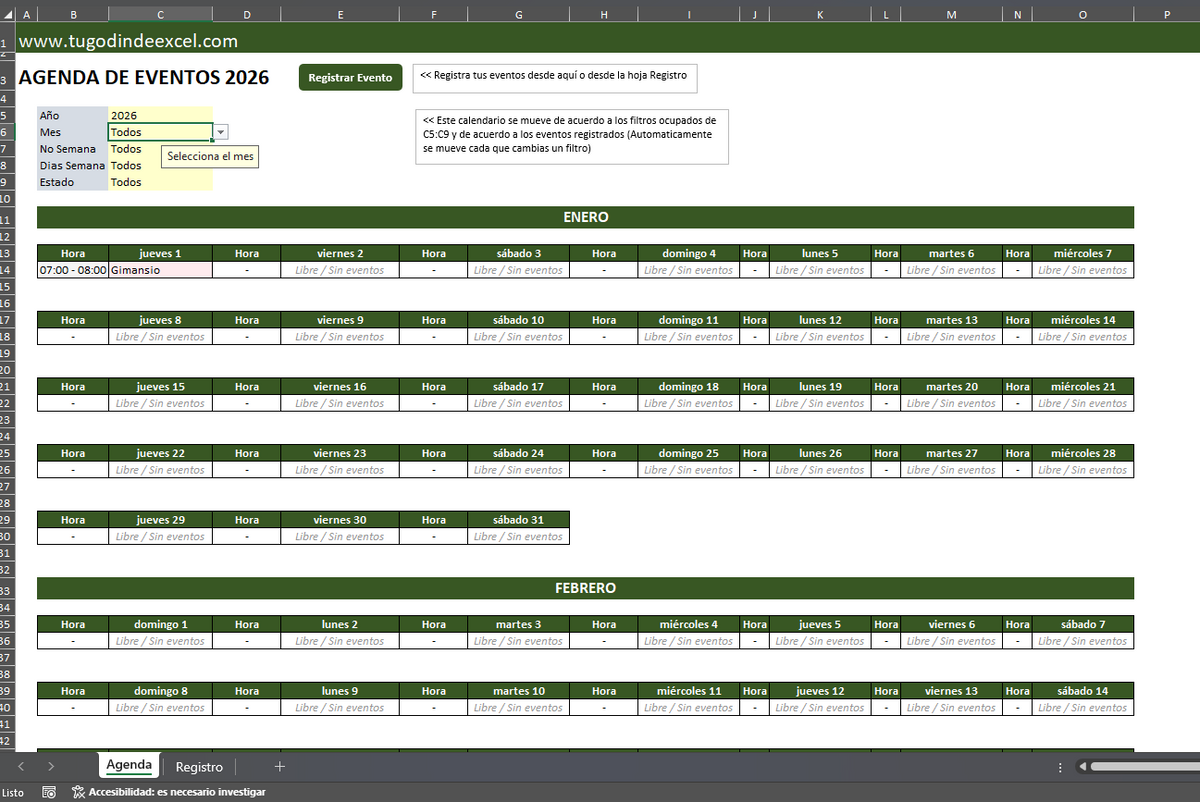Click the jueves 29 day header

point(160,520)
